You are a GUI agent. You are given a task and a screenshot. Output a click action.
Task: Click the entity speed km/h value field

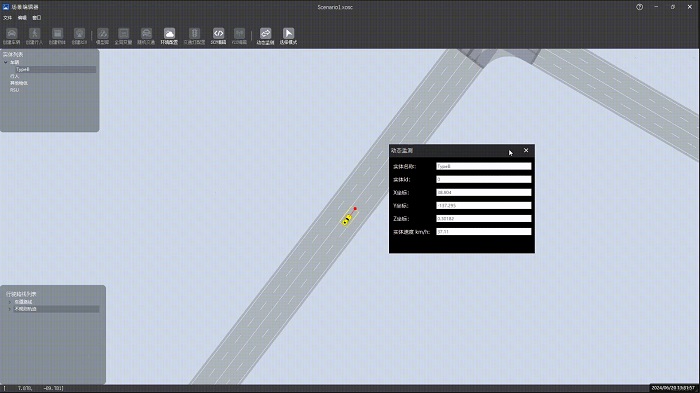coord(483,232)
